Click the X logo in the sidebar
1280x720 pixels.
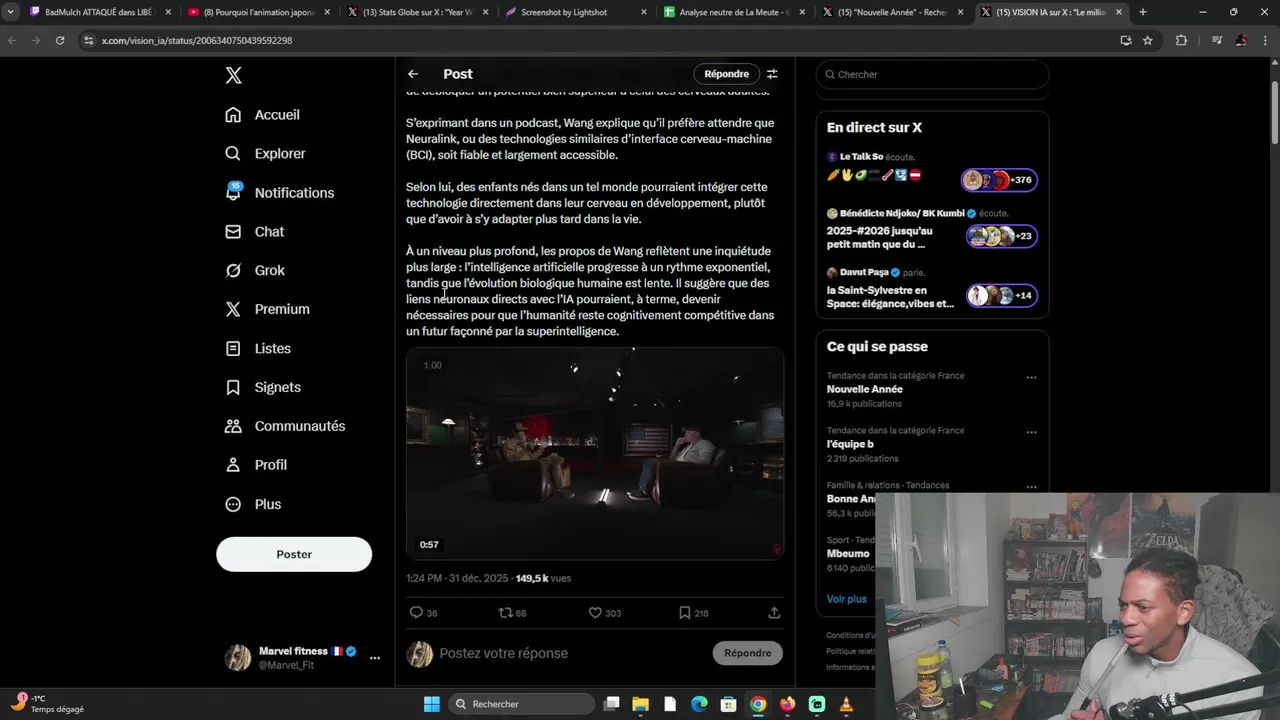coord(233,76)
